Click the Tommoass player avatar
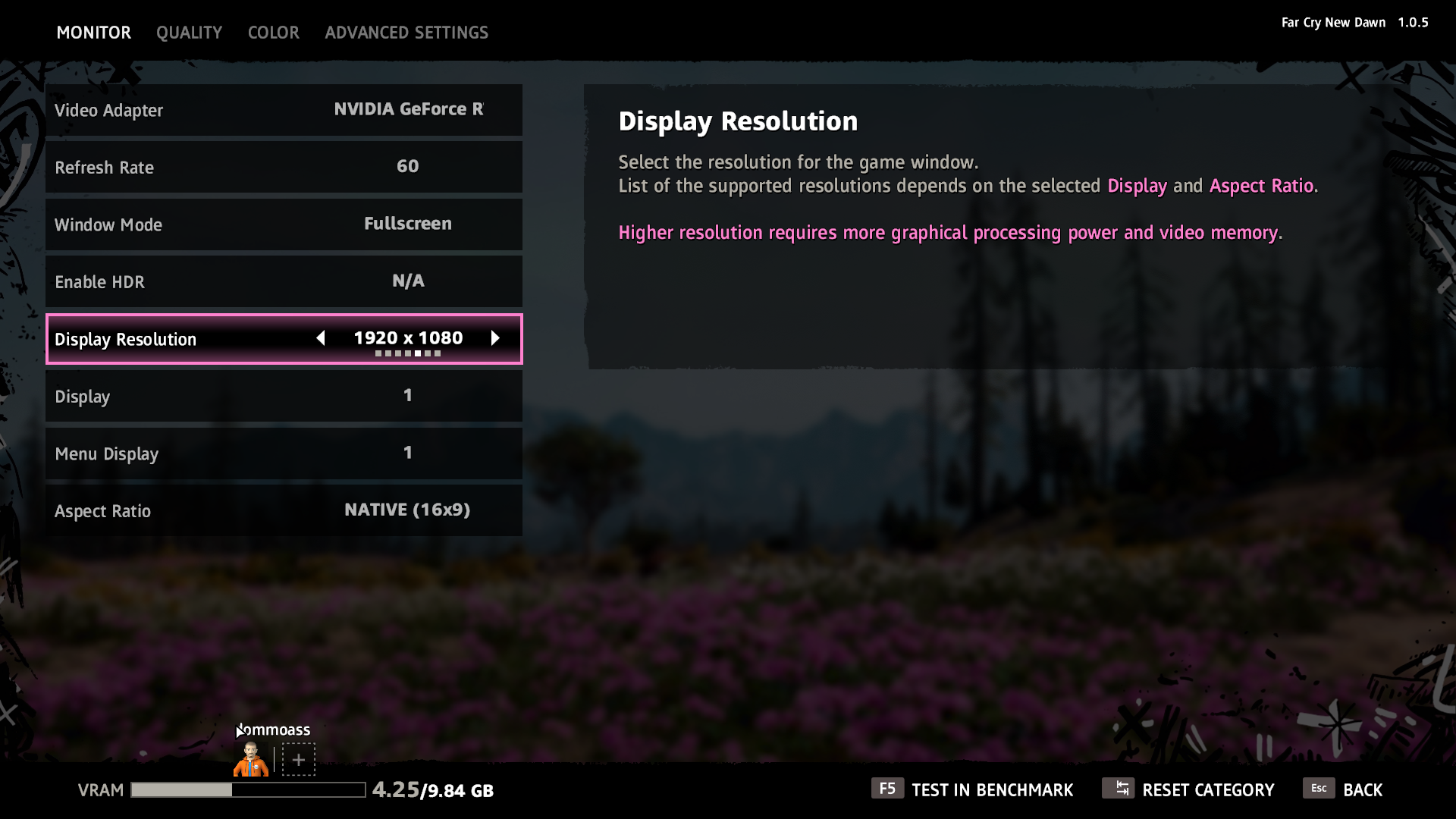The image size is (1456, 819). tap(251, 759)
